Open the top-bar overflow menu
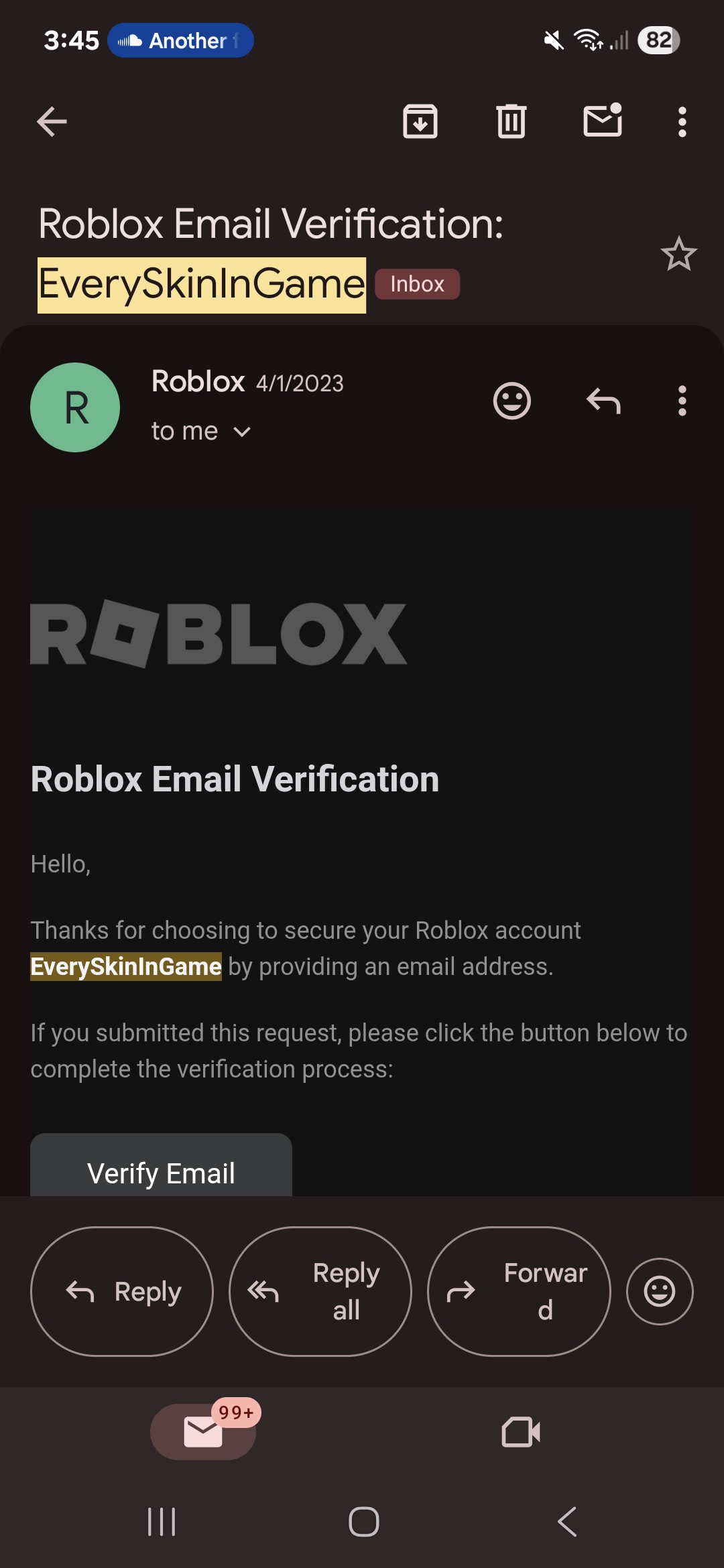This screenshot has width=724, height=1568. tap(682, 122)
